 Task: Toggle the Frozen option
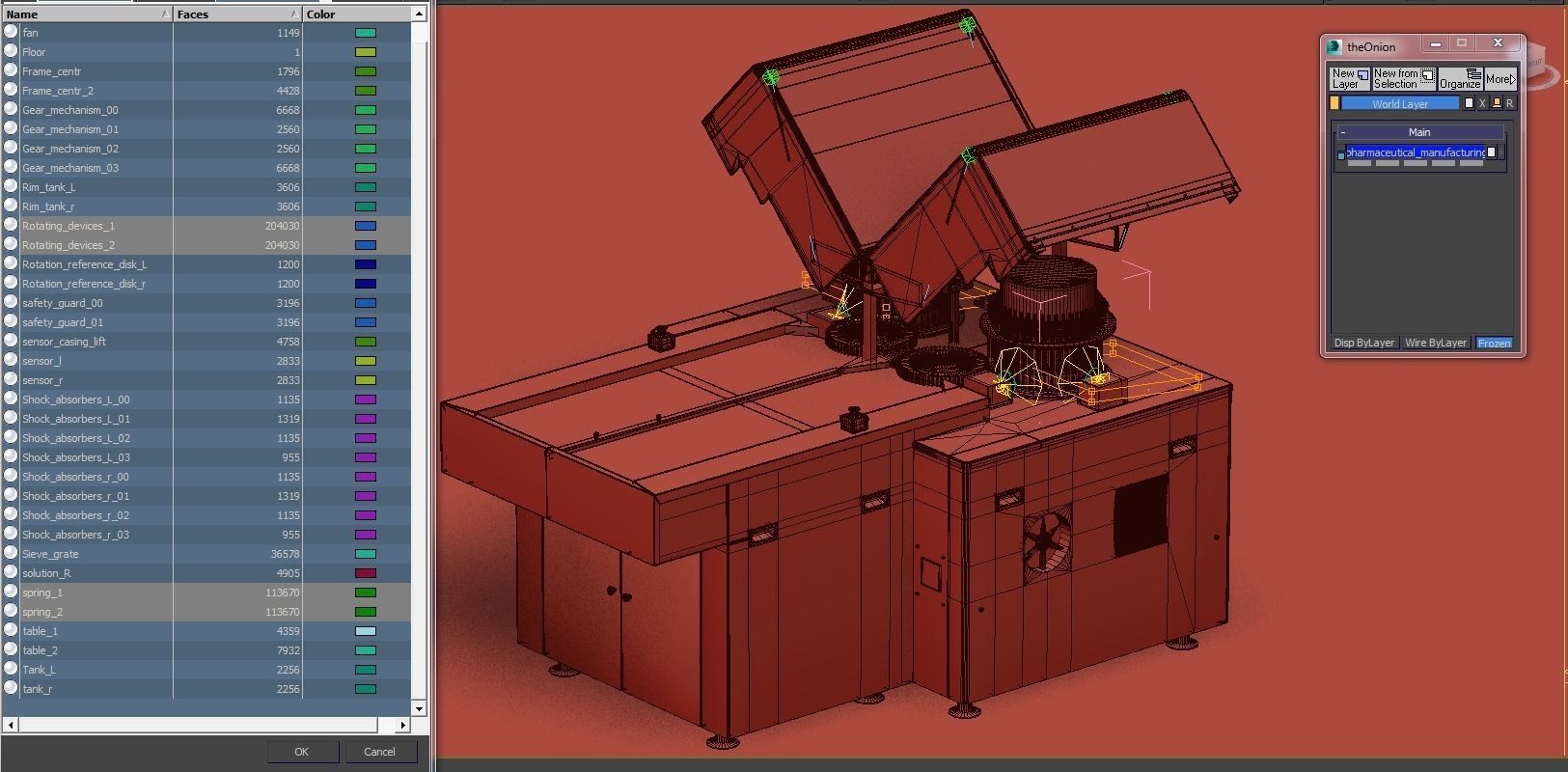click(x=1494, y=343)
